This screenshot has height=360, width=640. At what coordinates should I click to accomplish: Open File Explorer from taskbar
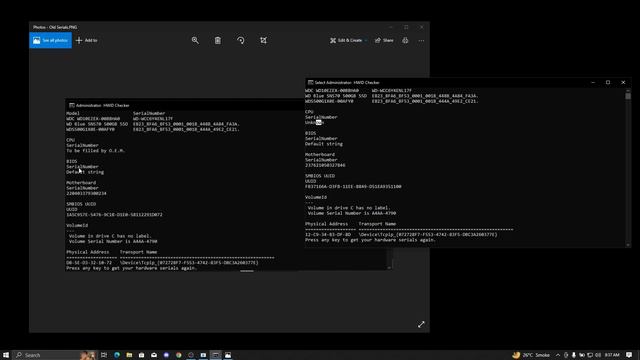click(129, 355)
